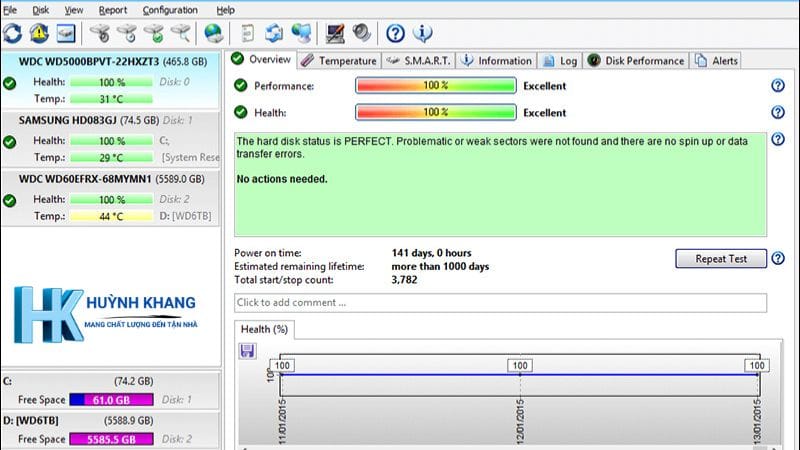
Task: Select SAMSUNG HD083GJ disk entry
Action: (x=111, y=139)
